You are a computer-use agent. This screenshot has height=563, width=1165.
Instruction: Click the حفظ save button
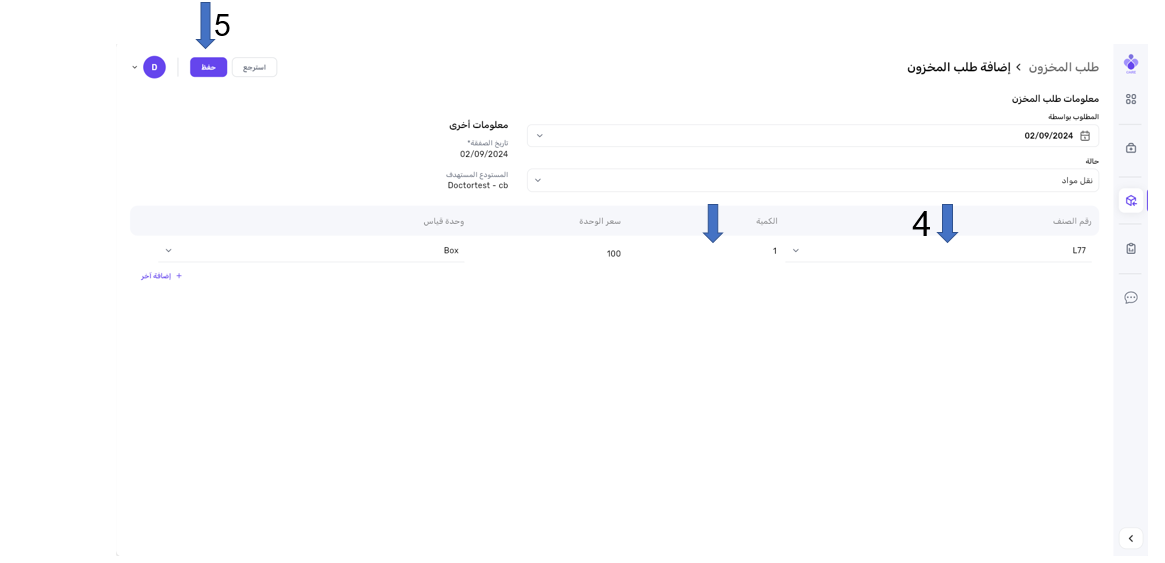click(x=208, y=67)
